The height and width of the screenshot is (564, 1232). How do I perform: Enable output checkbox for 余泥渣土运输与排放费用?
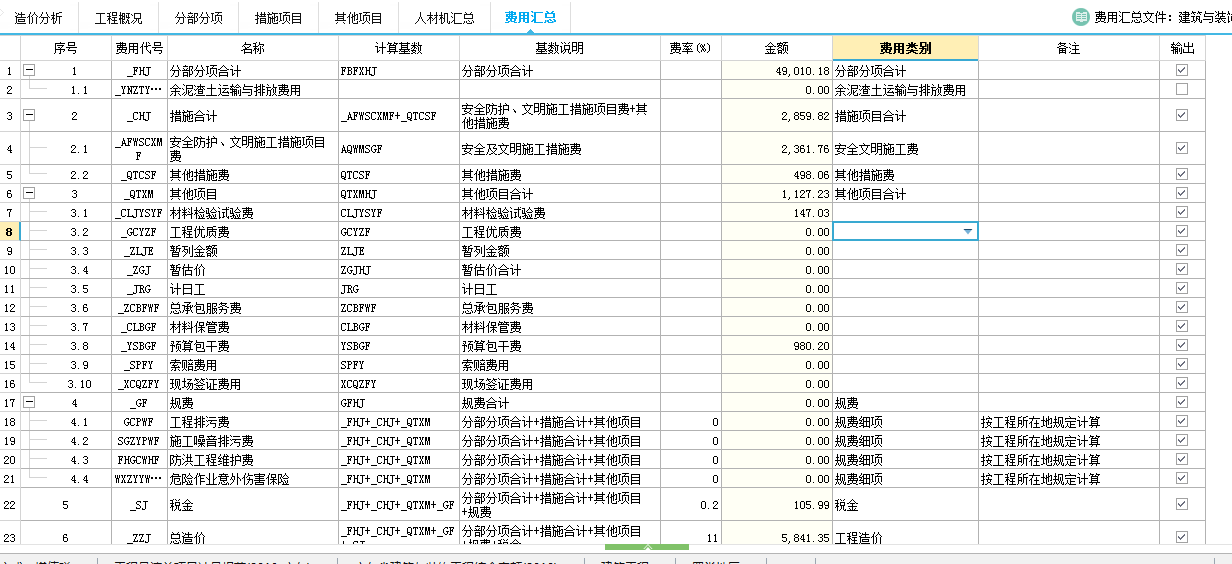pyautogui.click(x=1182, y=90)
